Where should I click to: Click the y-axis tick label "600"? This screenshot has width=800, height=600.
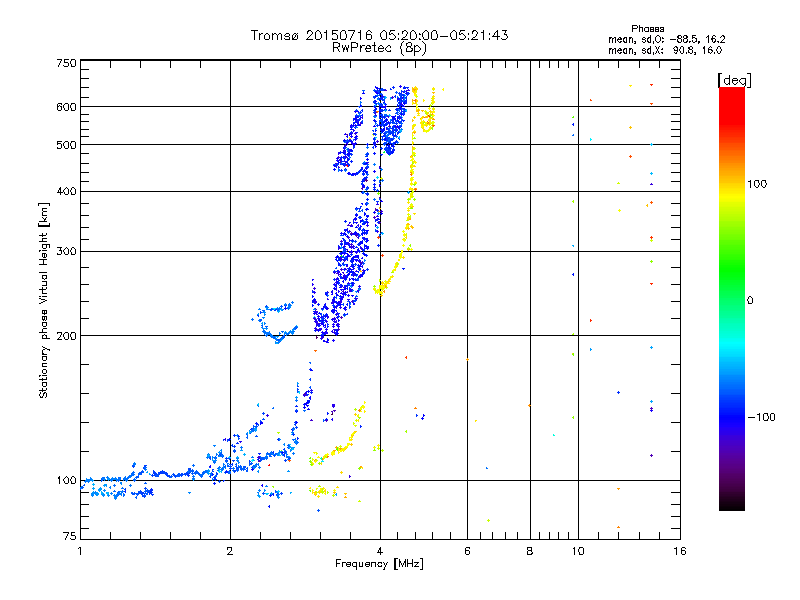click(66, 107)
